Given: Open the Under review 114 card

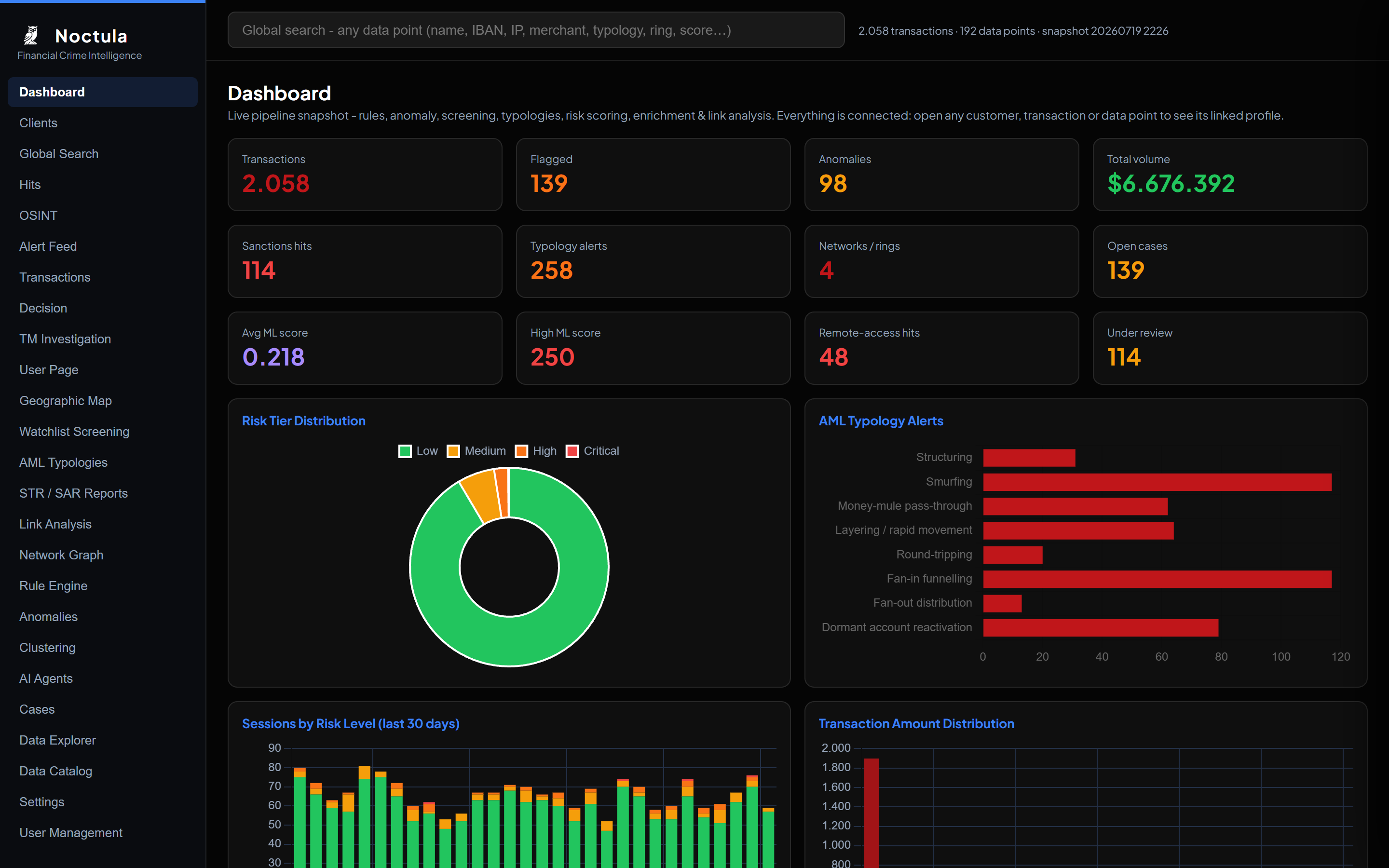Looking at the screenshot, I should (1230, 348).
